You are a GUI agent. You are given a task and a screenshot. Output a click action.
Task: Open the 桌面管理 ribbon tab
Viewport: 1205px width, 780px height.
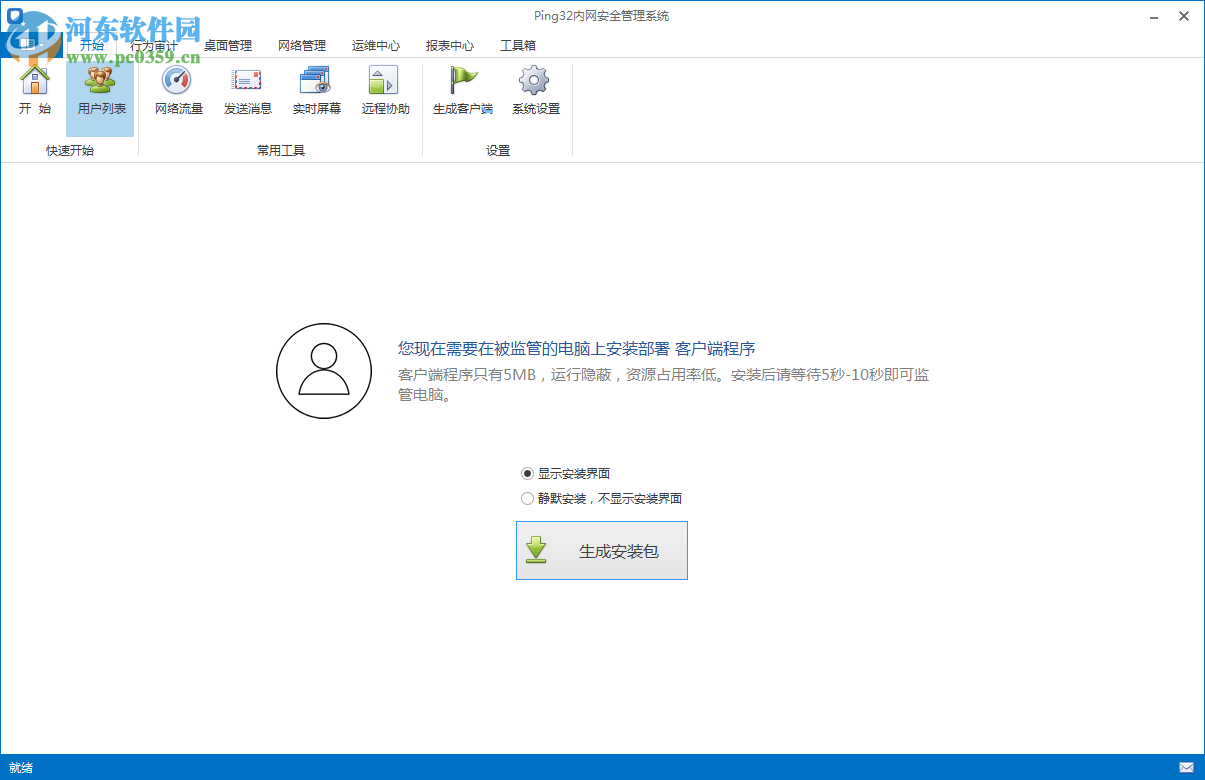228,45
